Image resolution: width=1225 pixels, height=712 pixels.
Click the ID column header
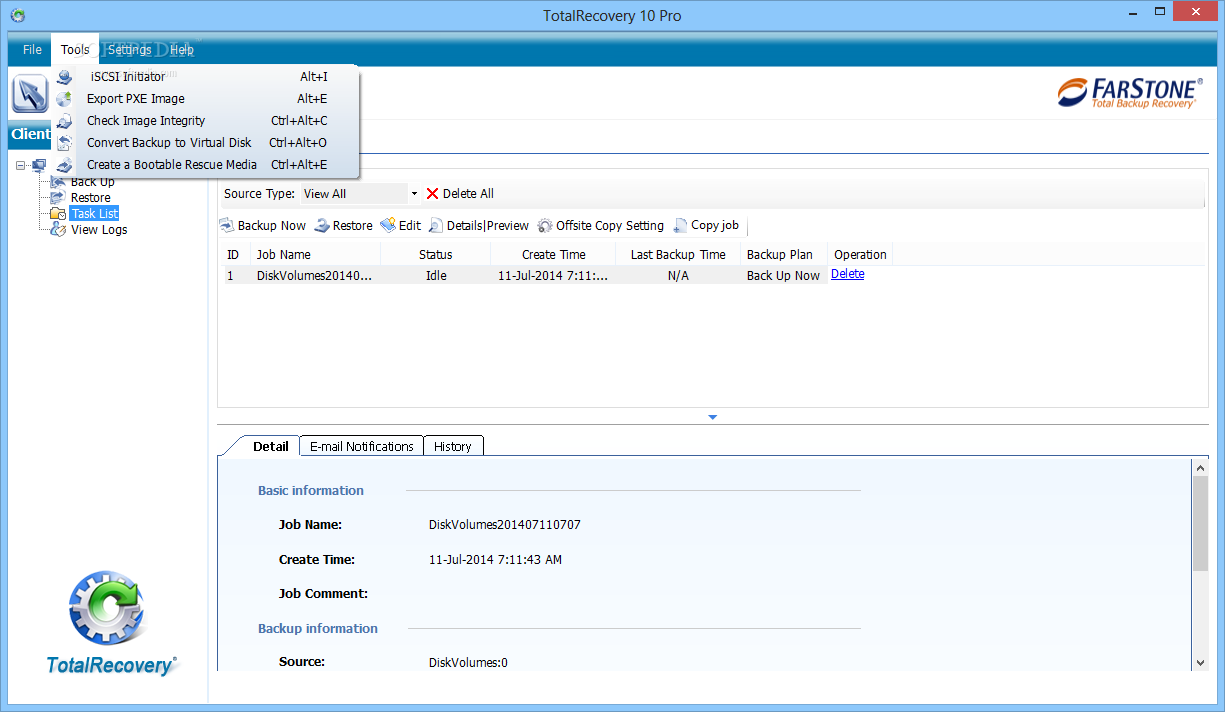point(233,255)
